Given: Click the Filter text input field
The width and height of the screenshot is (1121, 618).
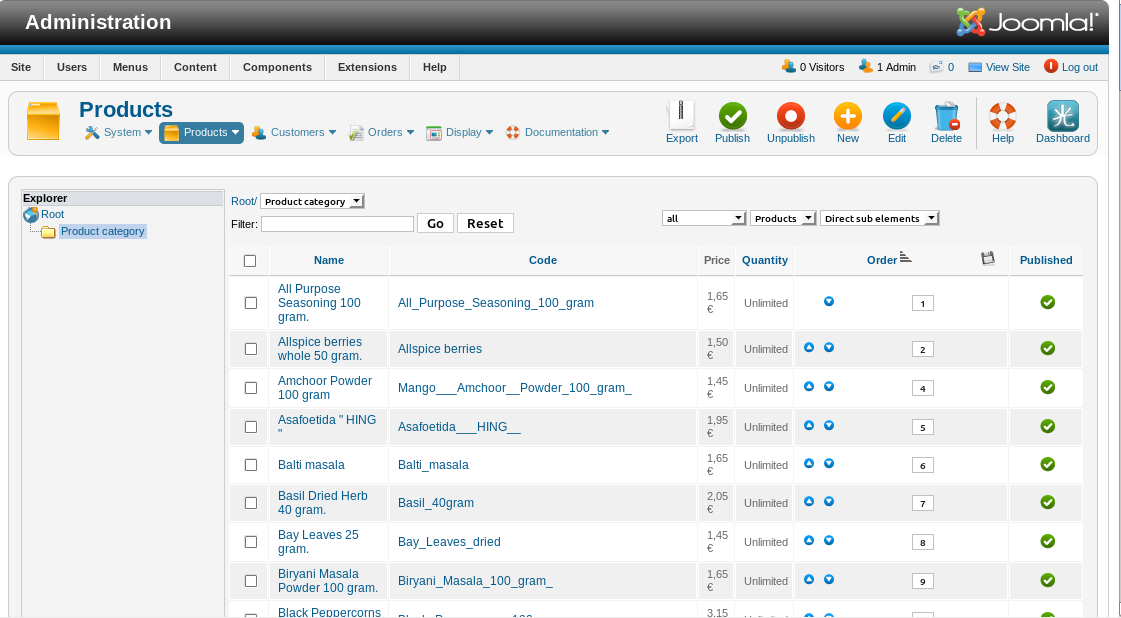Looking at the screenshot, I should [x=337, y=224].
